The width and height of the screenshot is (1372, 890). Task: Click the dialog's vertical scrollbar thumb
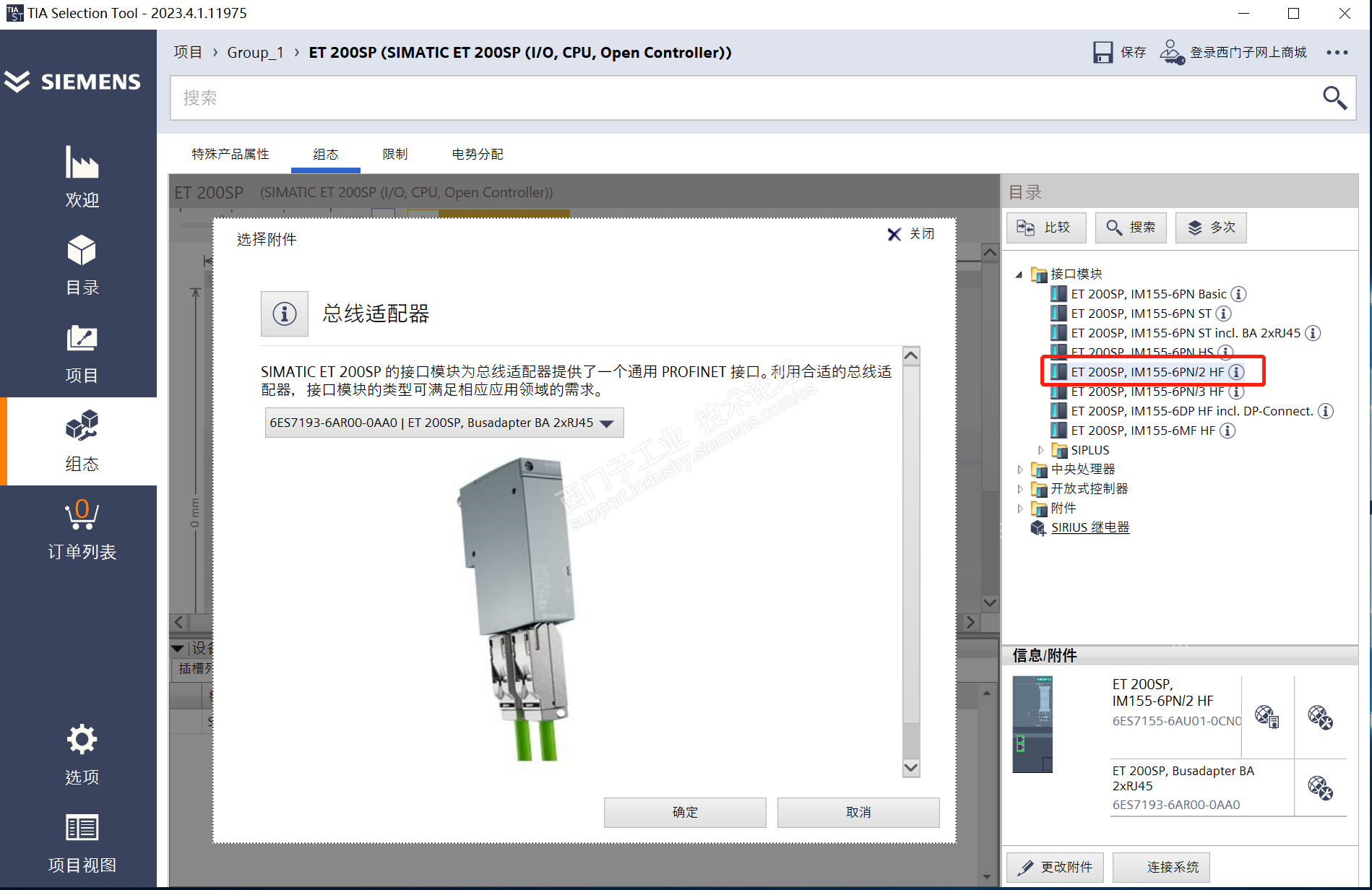click(x=911, y=545)
